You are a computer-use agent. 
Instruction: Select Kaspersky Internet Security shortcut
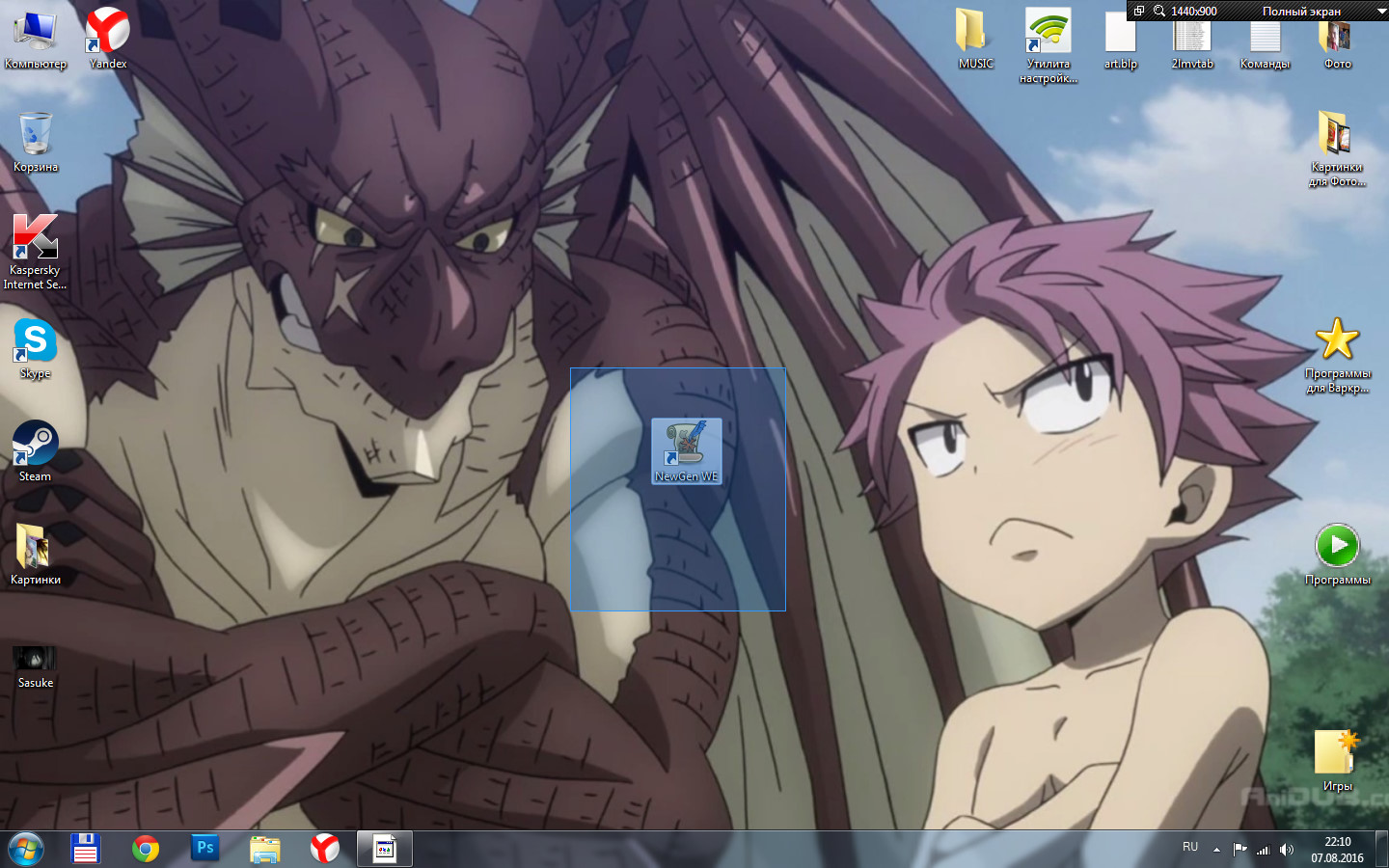click(x=36, y=251)
